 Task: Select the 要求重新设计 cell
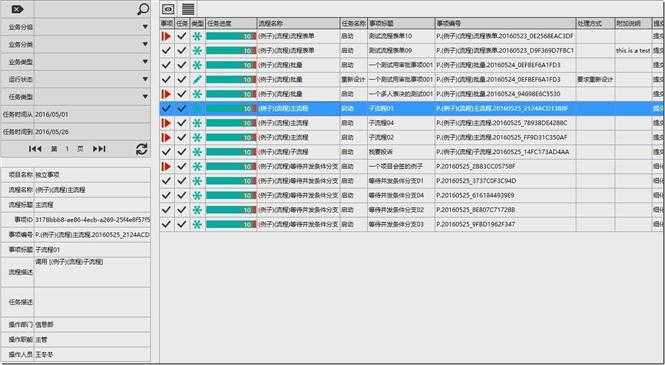[x=595, y=80]
